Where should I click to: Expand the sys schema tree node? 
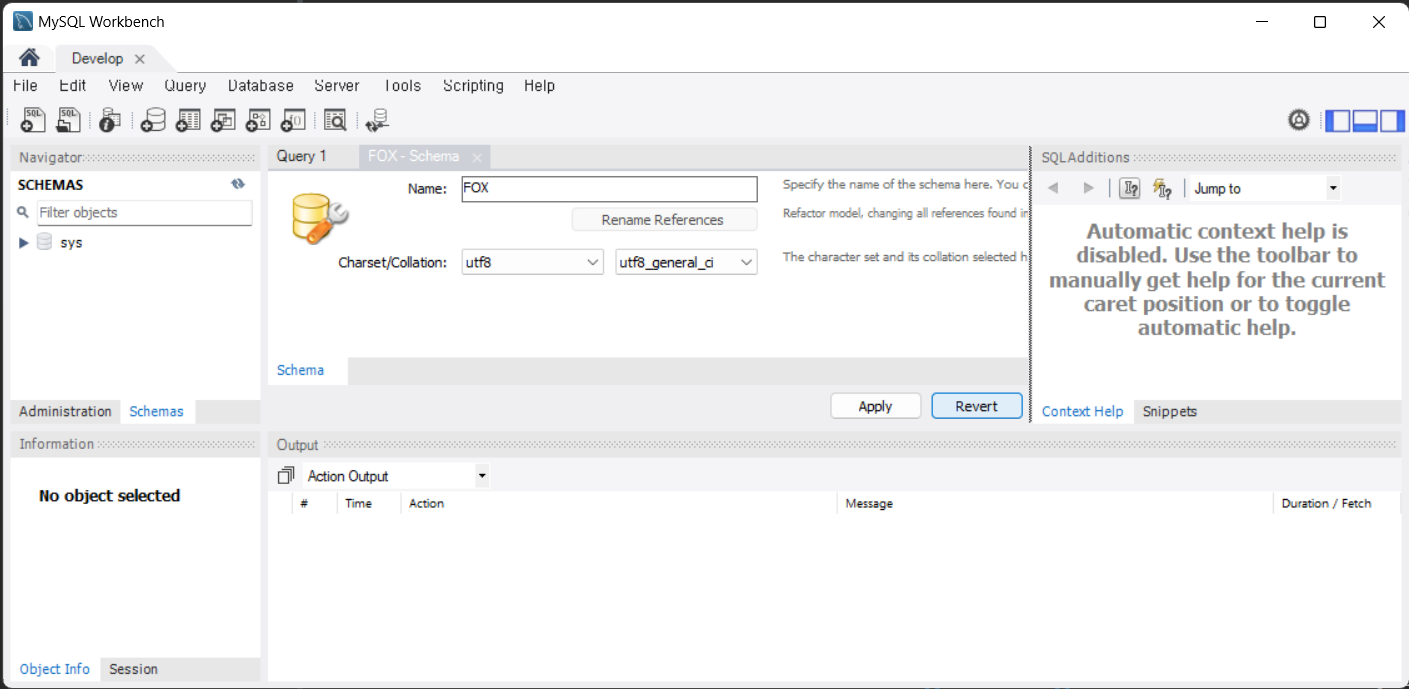tap(24, 243)
